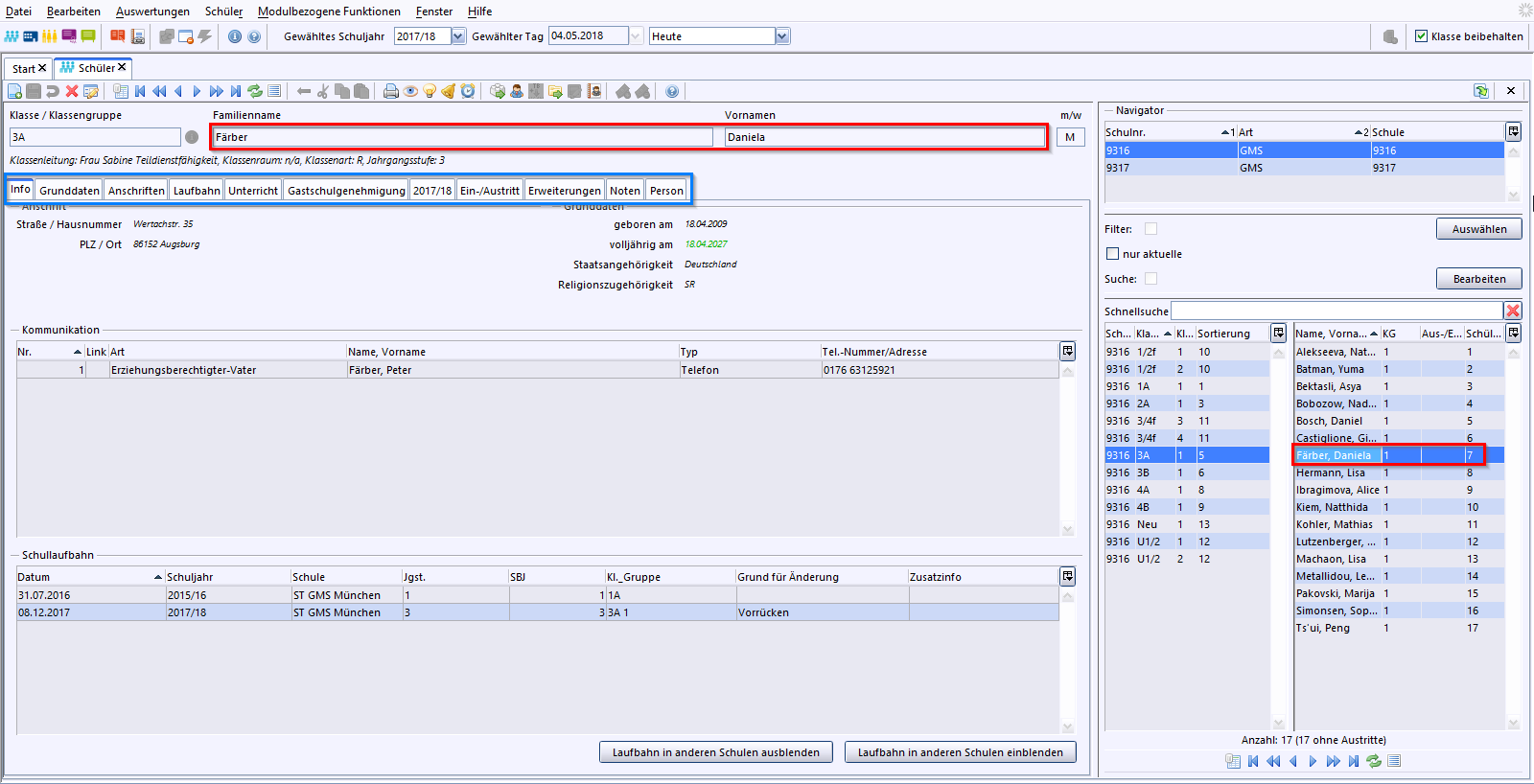Switch to the Noten tab

pyautogui.click(x=625, y=190)
